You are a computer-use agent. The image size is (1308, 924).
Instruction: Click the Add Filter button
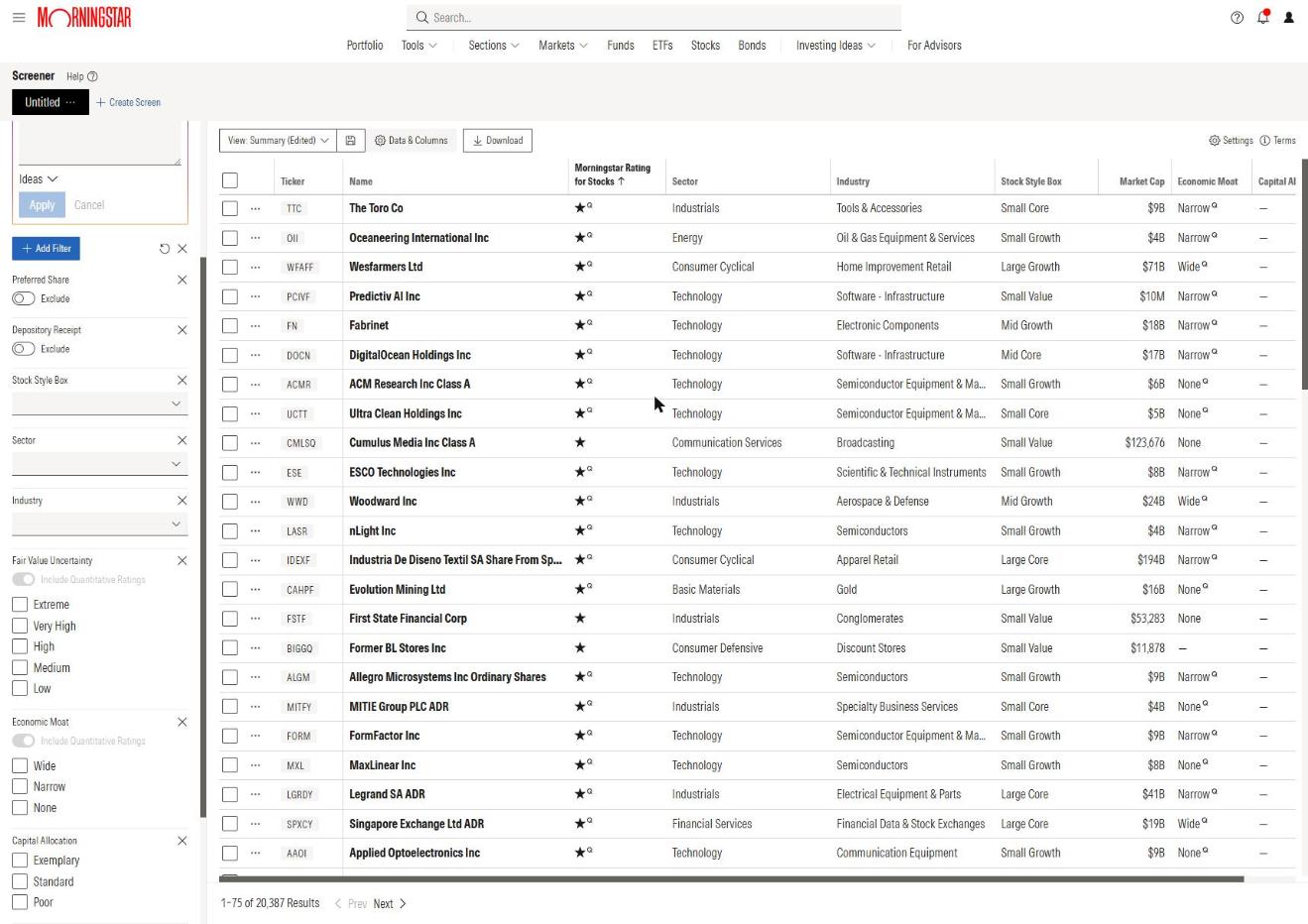(47, 249)
